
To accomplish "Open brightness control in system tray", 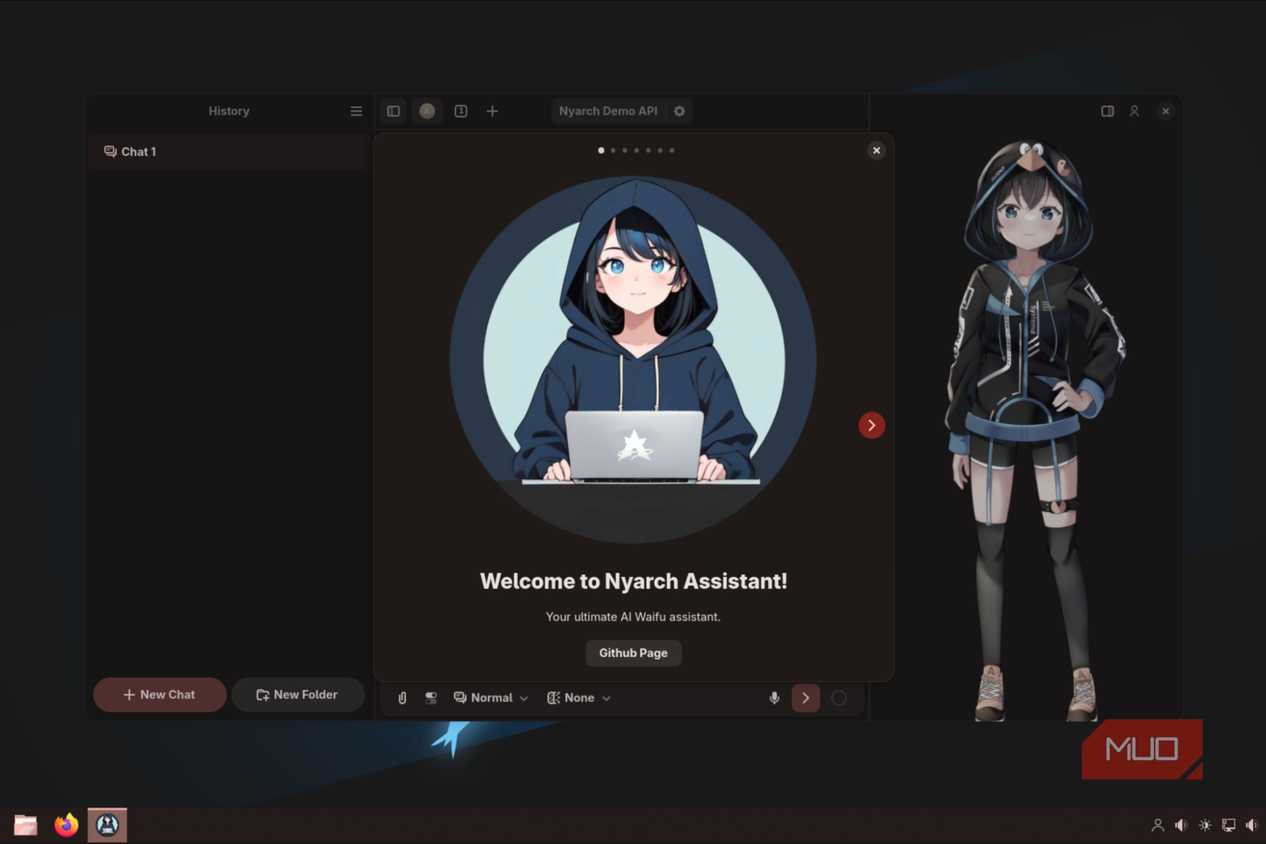I will (1205, 825).
